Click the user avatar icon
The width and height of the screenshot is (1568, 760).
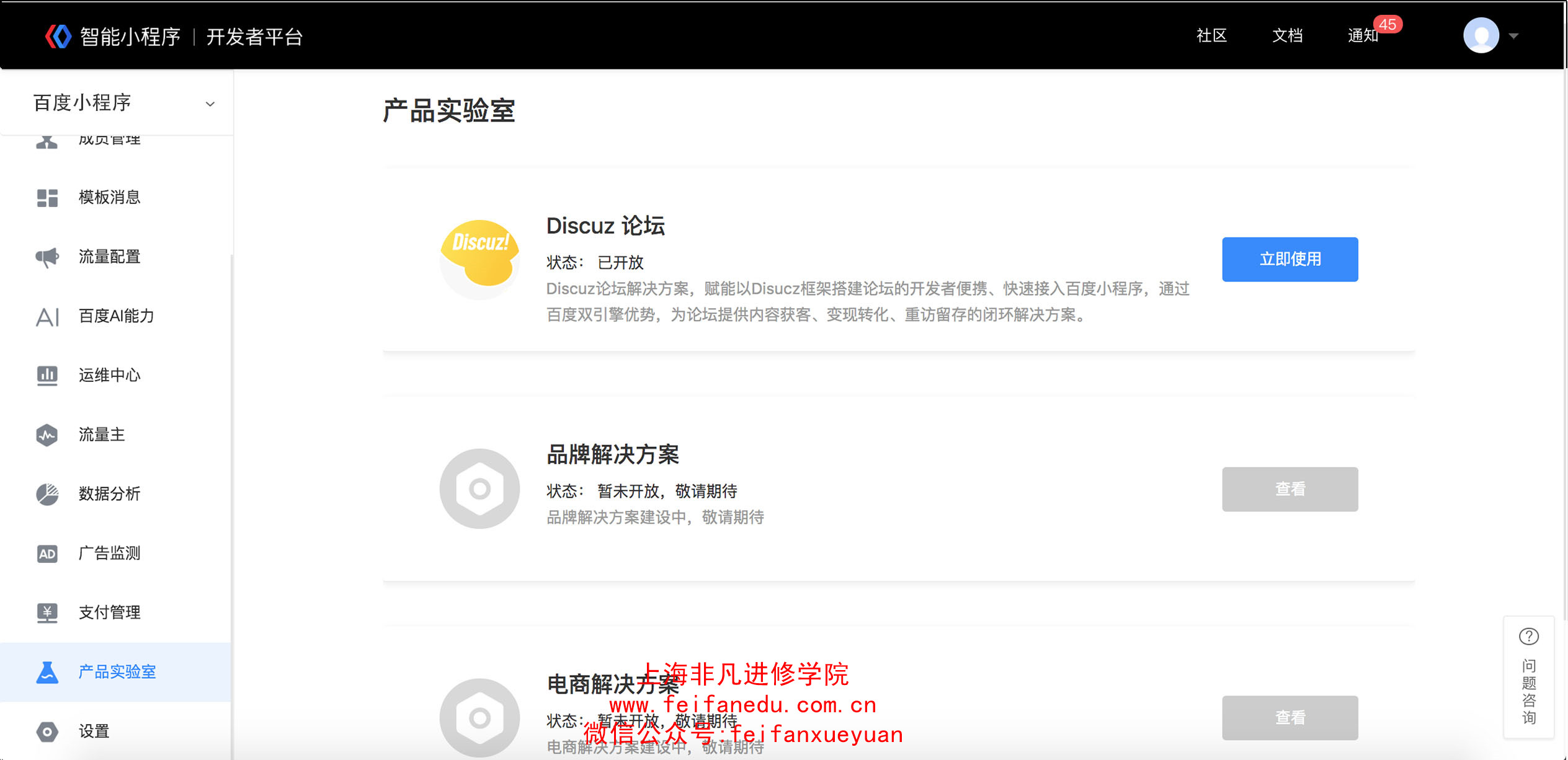[1481, 35]
